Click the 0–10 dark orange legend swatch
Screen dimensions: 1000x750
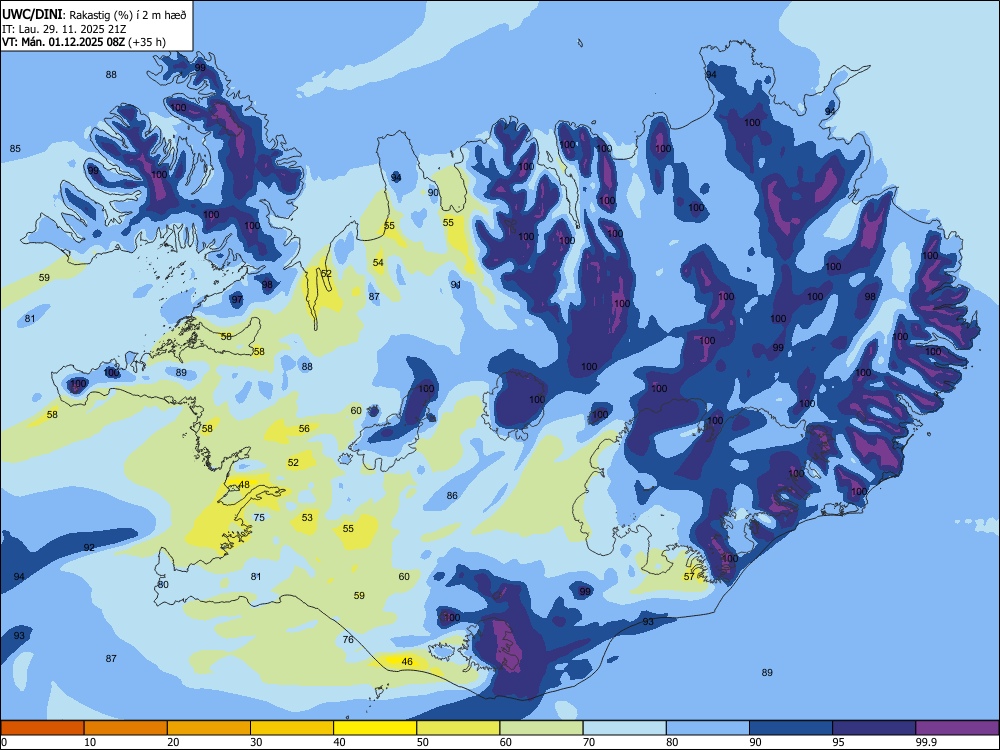tap(42, 728)
